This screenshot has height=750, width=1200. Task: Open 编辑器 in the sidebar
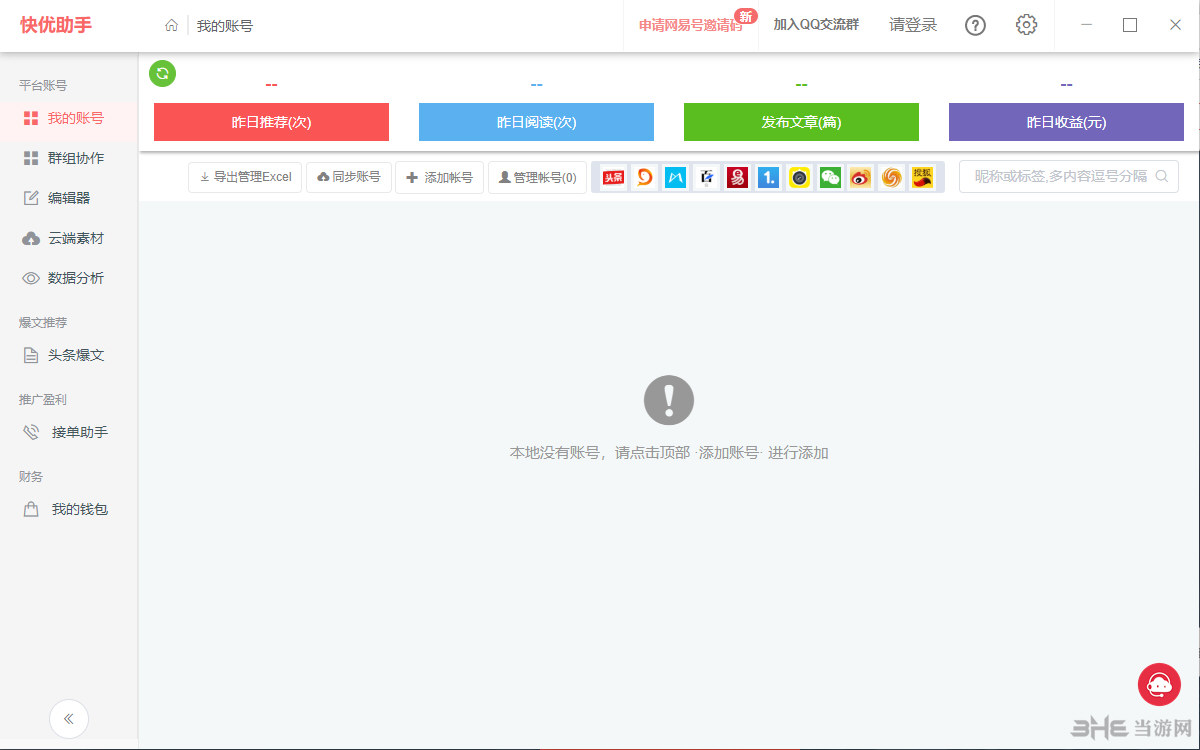point(68,197)
